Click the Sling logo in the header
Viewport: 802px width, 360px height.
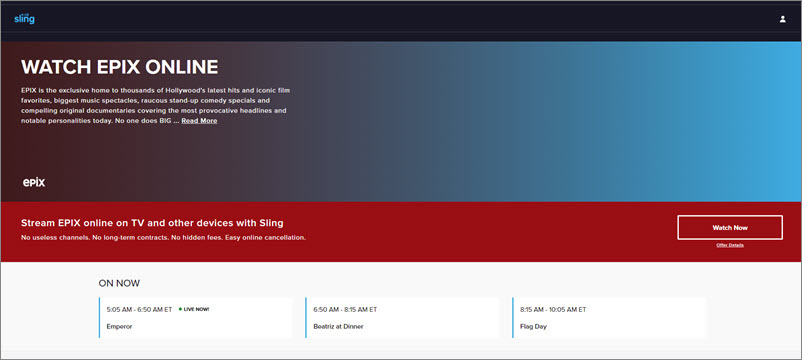25,19
